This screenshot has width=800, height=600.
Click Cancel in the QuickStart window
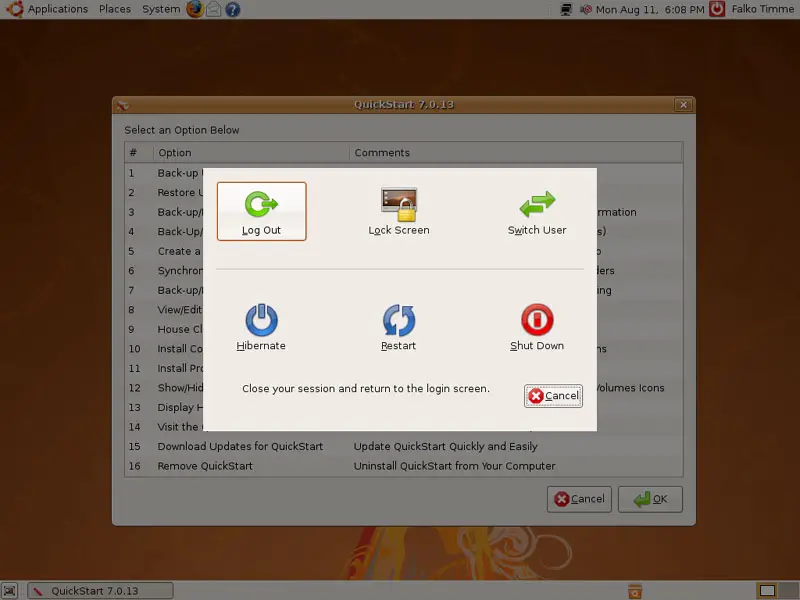[x=579, y=499]
